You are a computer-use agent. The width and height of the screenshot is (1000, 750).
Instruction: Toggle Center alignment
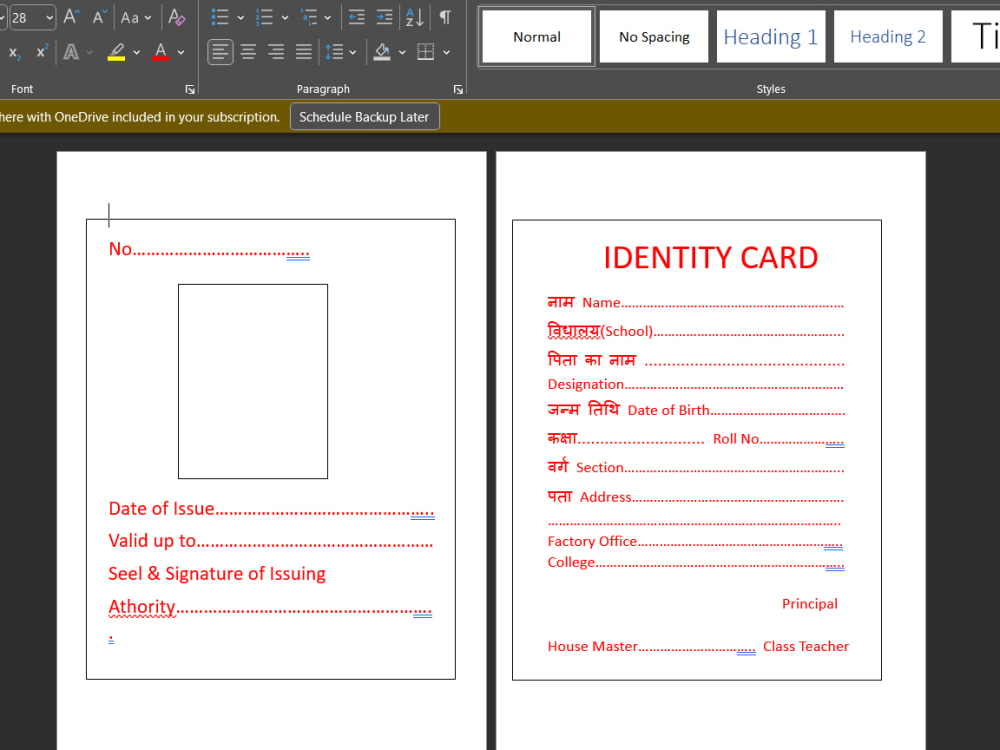(249, 52)
